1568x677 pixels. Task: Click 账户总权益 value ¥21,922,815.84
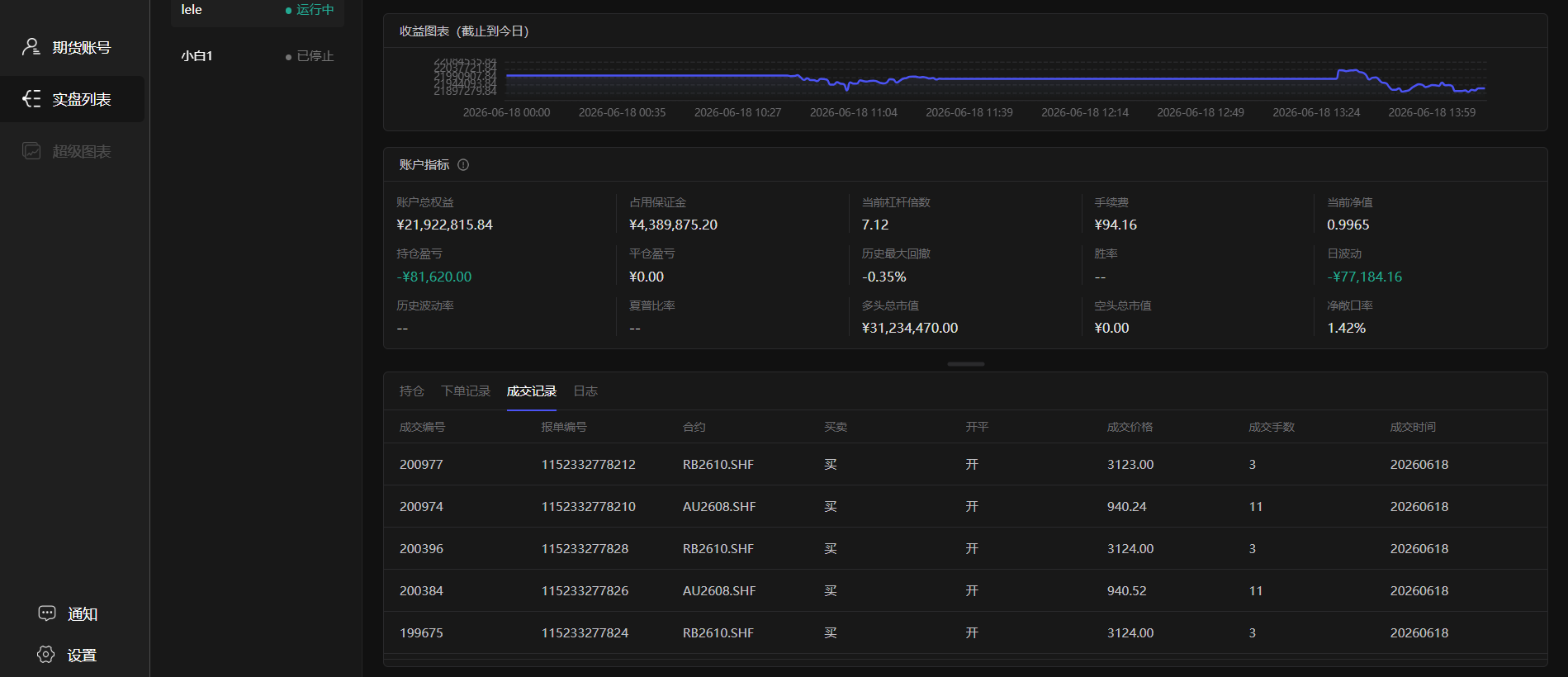point(444,225)
